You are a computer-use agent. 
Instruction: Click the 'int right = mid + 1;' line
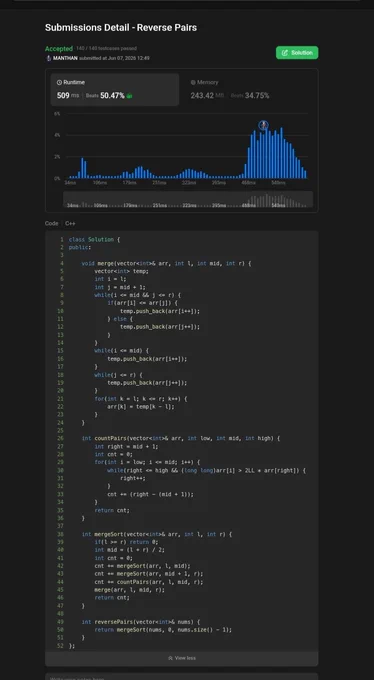tap(126, 446)
